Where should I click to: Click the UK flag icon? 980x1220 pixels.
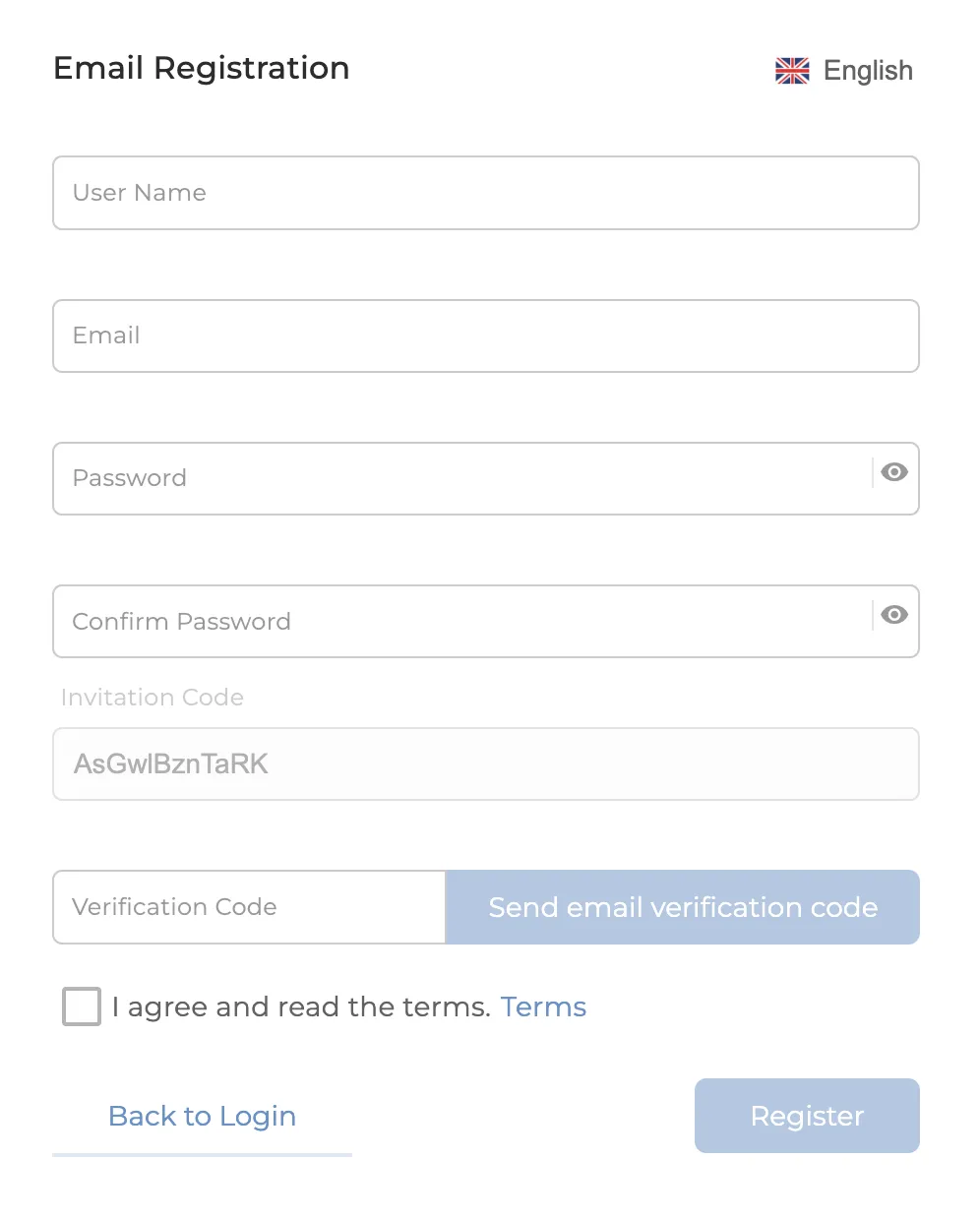point(792,71)
